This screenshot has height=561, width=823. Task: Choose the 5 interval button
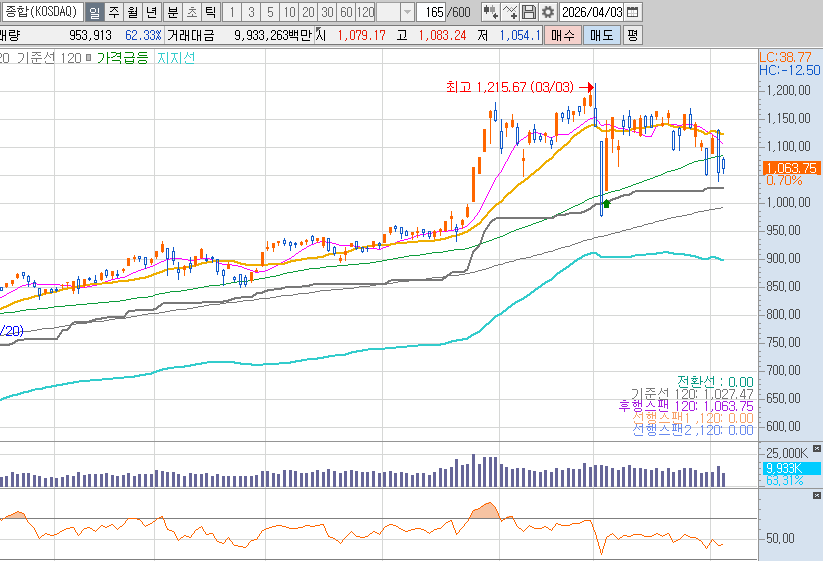click(x=270, y=12)
